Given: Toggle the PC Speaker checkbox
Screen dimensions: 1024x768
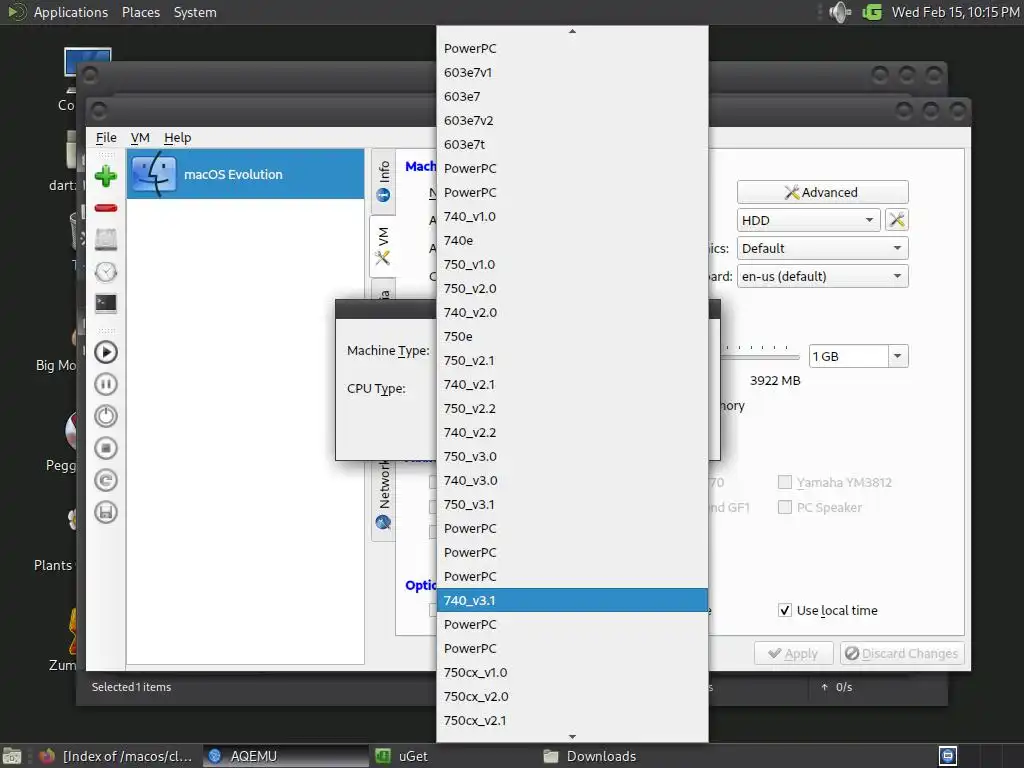Looking at the screenshot, I should pos(785,507).
